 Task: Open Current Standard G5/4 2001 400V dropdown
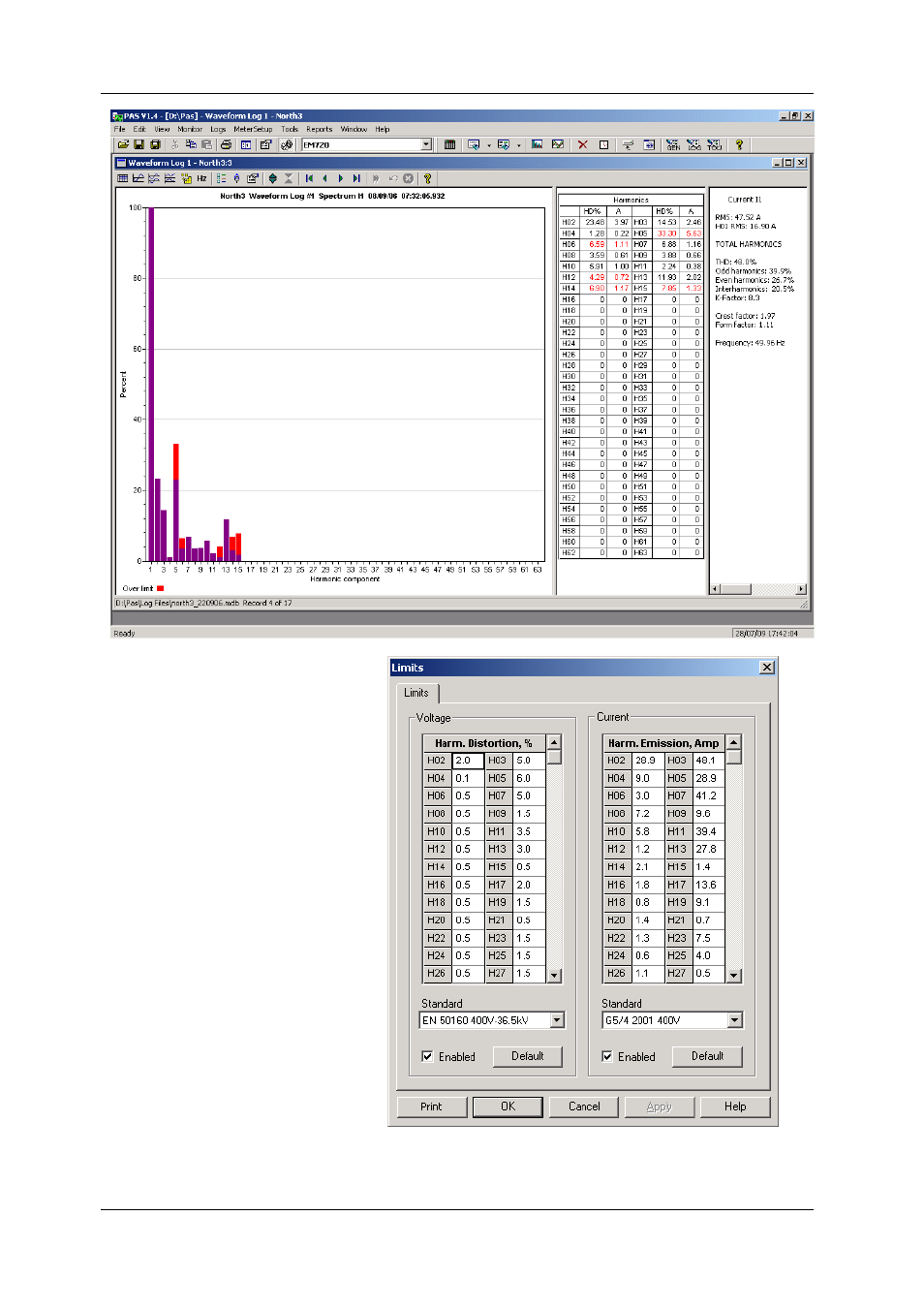pos(735,1020)
